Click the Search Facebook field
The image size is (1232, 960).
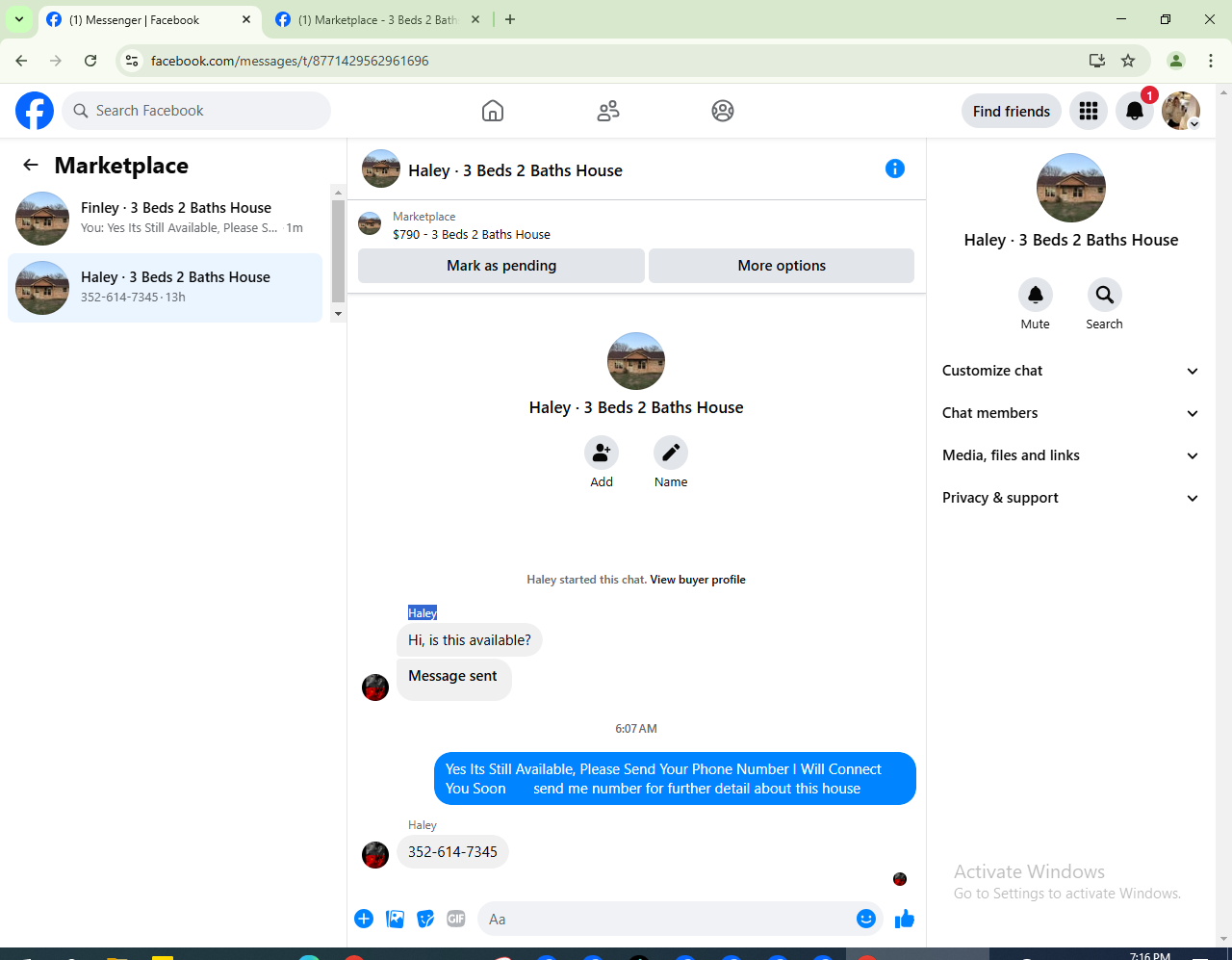pyautogui.click(x=196, y=111)
